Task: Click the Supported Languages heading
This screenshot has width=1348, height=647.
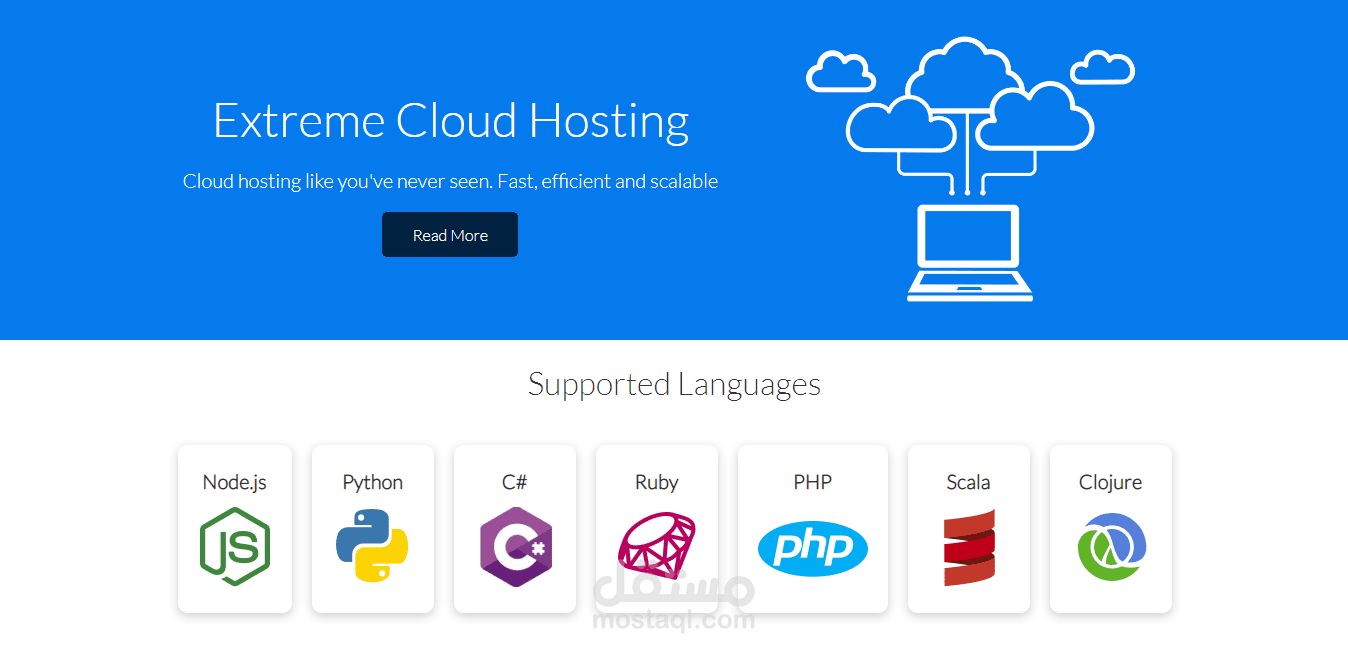Action: point(675,385)
